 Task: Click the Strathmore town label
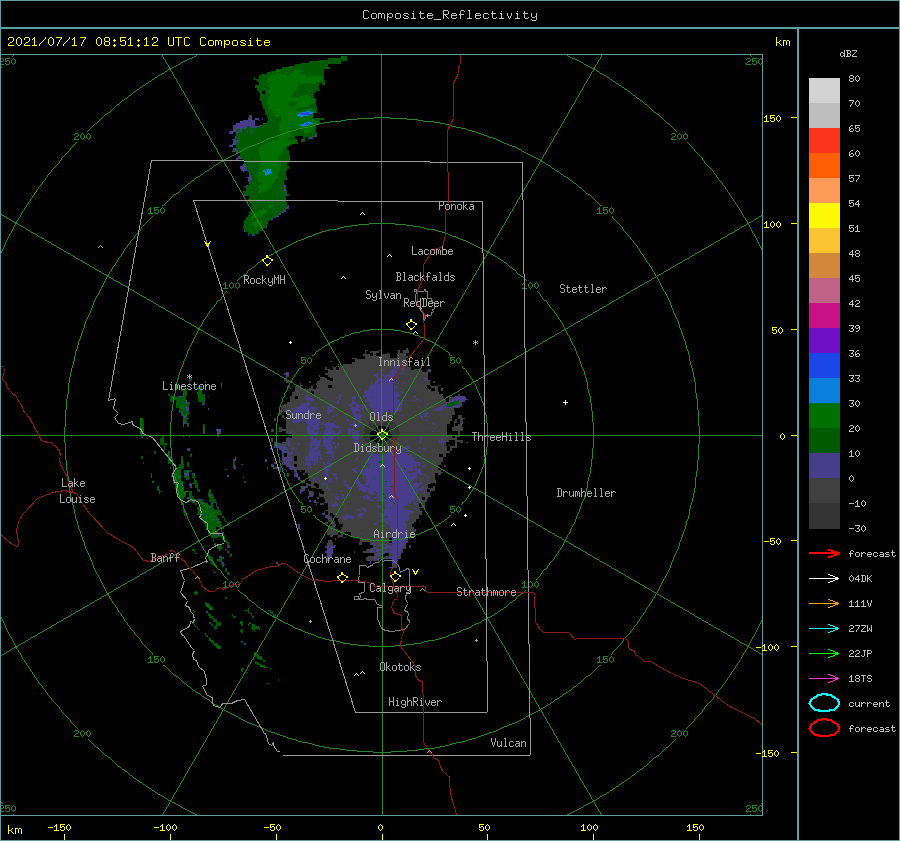point(486,592)
